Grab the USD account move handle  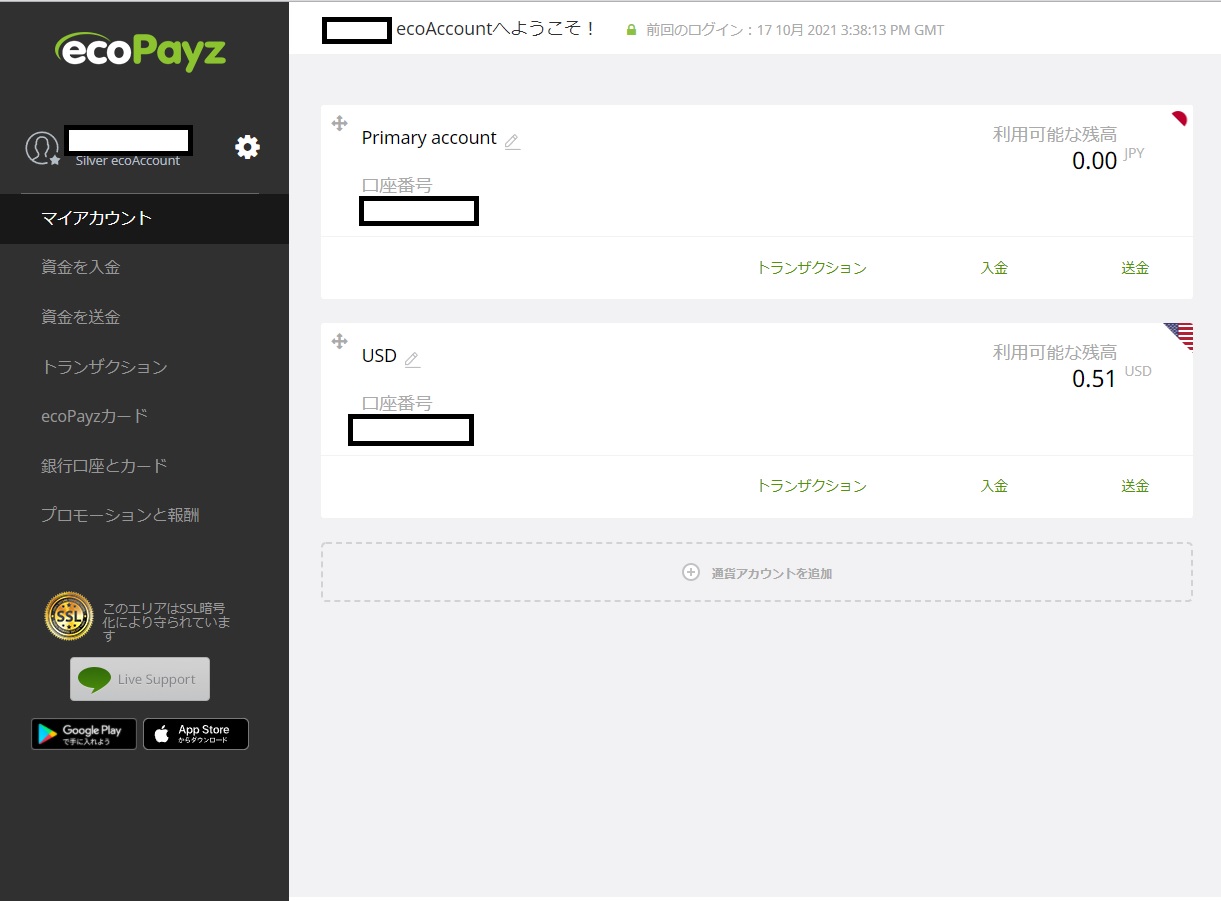[339, 341]
